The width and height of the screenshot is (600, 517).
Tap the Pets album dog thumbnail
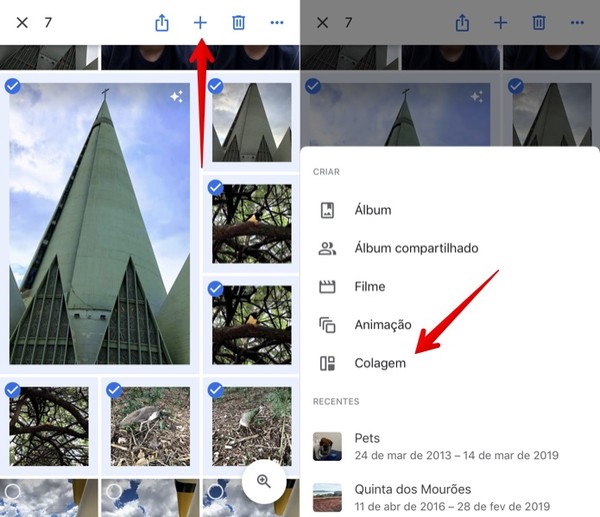[327, 446]
